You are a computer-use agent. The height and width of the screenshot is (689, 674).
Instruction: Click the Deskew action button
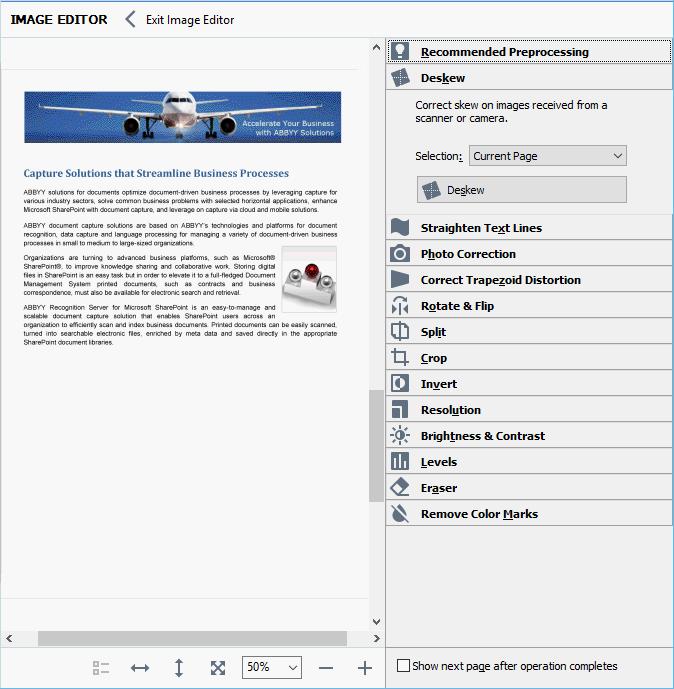click(x=522, y=189)
